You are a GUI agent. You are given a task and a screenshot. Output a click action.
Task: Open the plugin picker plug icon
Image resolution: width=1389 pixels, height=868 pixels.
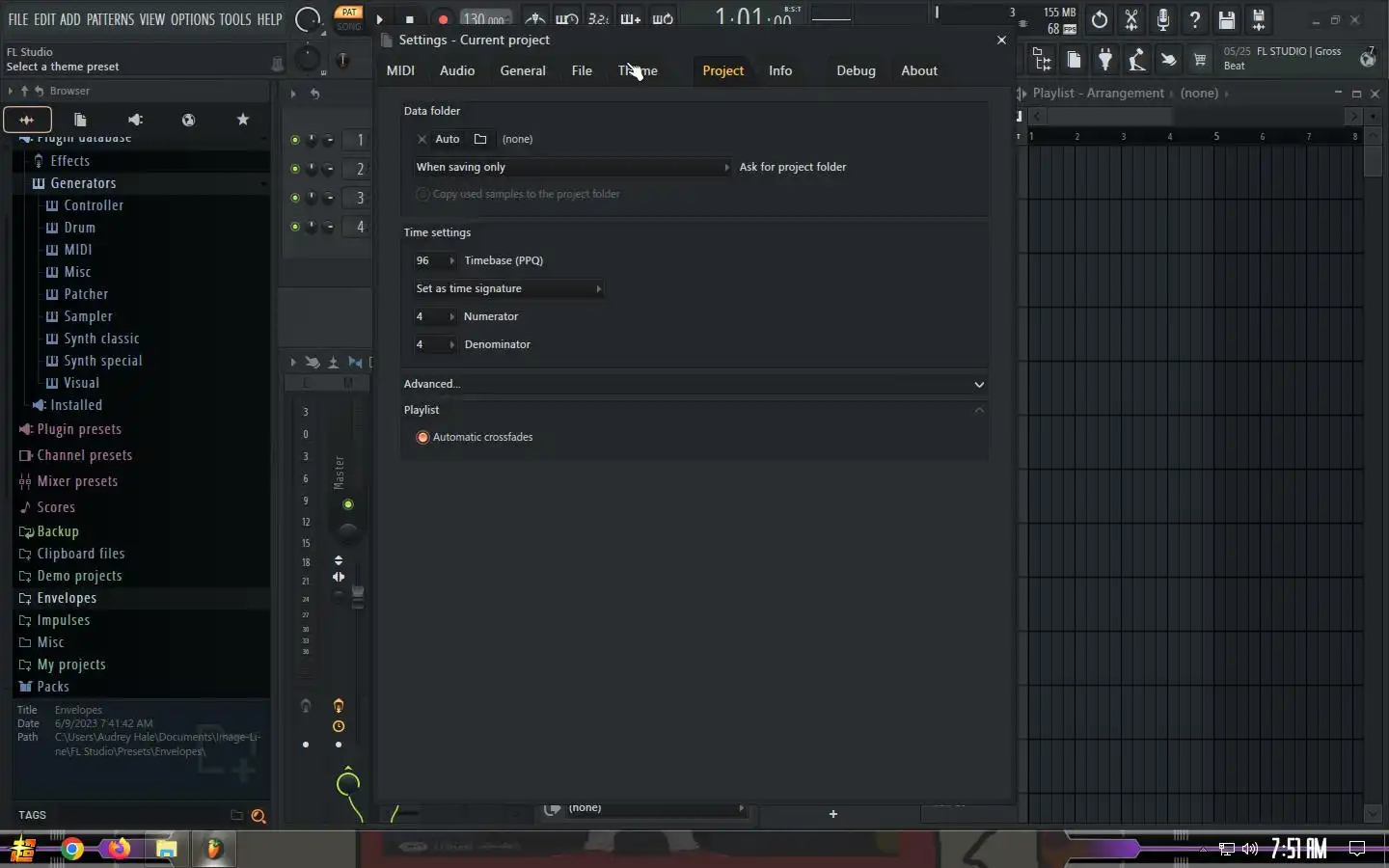(1105, 60)
